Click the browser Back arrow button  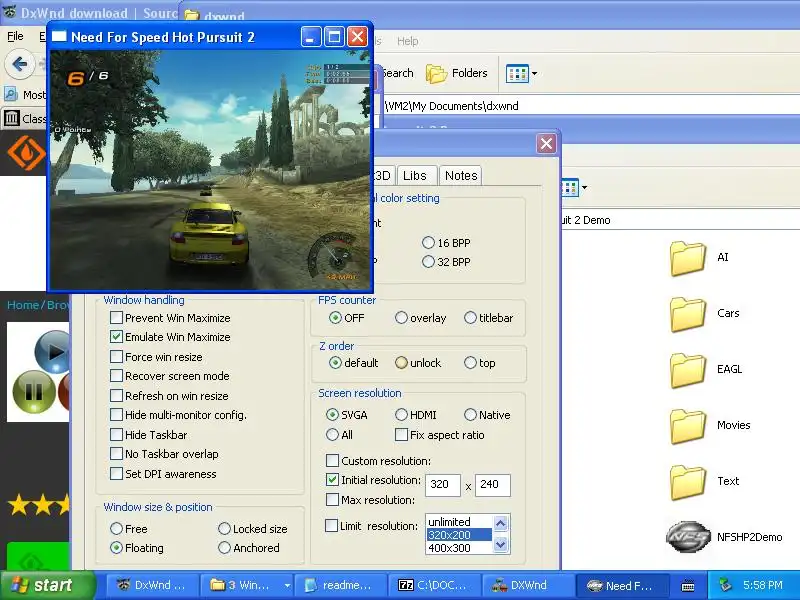point(19,64)
